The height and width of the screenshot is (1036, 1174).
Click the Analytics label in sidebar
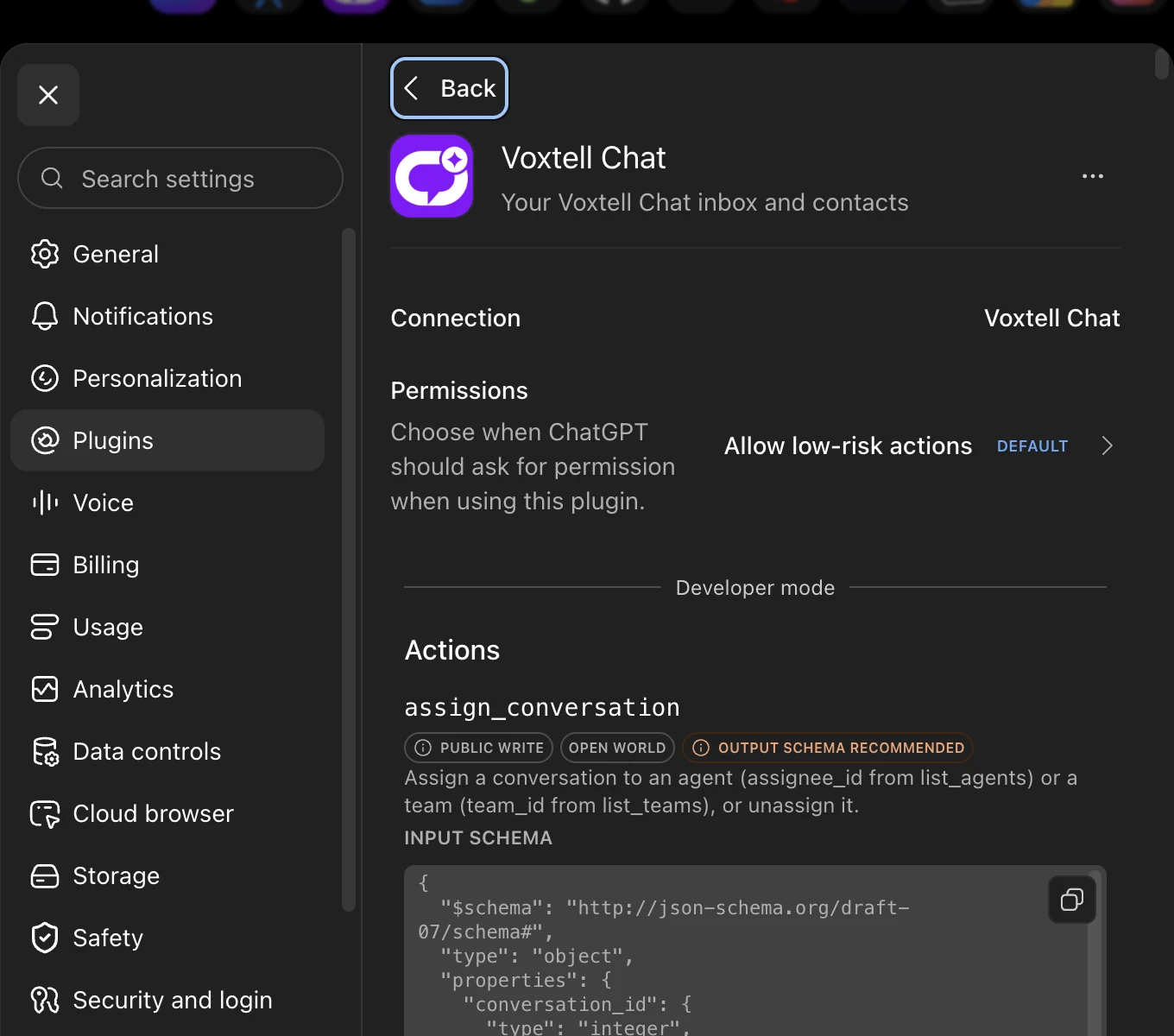pos(123,689)
